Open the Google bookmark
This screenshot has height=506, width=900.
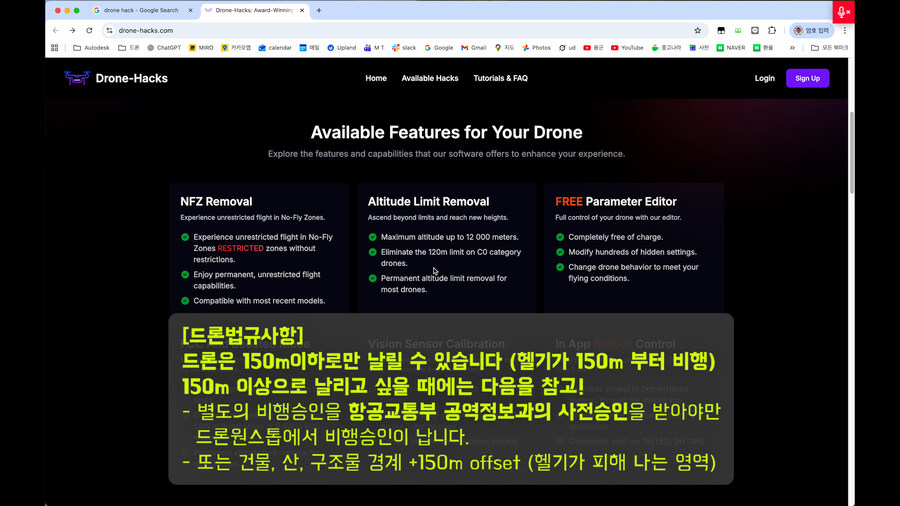439,48
